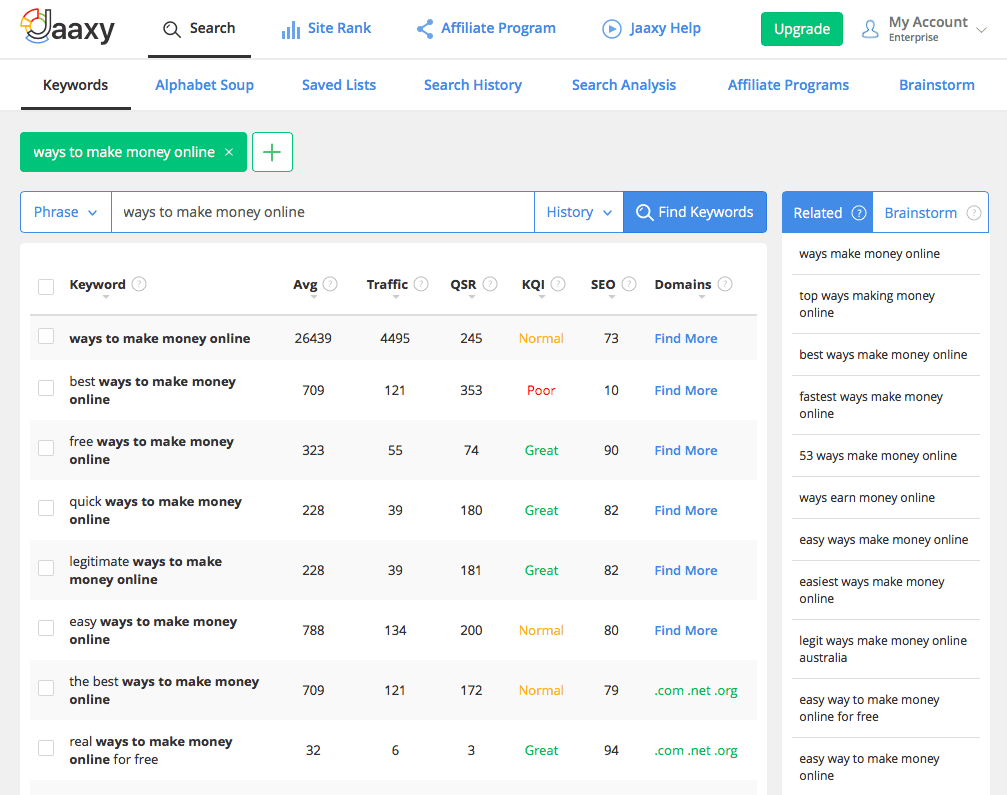
Task: Click the help icon next to Keyword column
Action: click(x=139, y=284)
